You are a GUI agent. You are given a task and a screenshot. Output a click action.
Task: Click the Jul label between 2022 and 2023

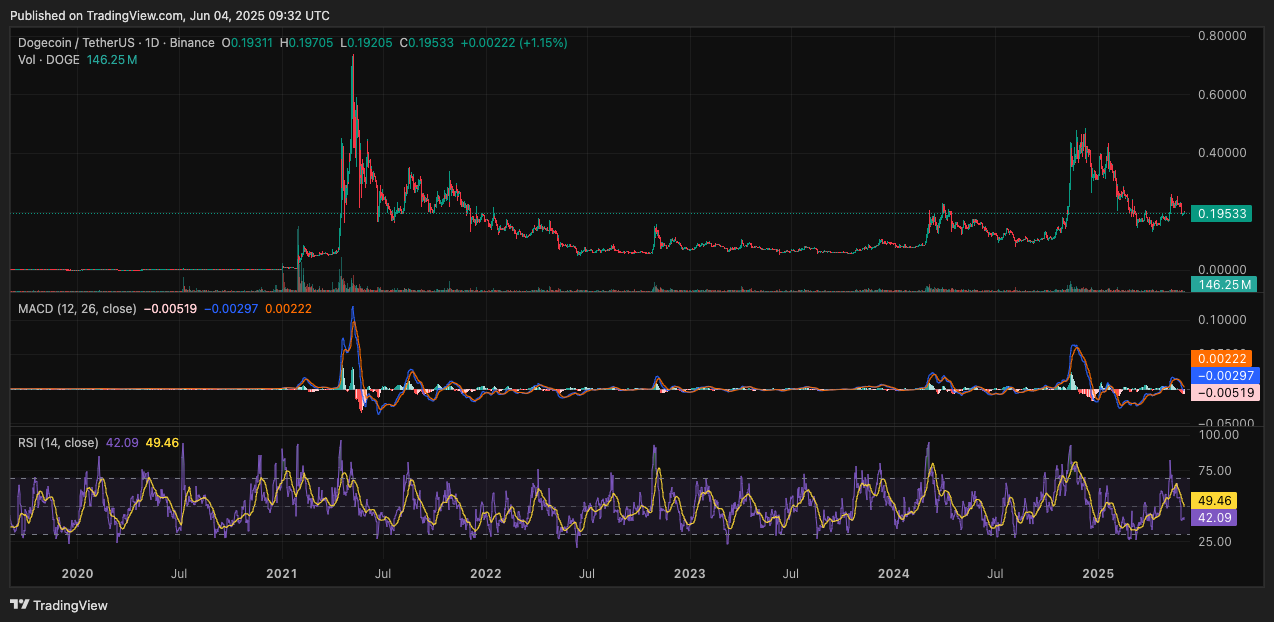point(587,574)
